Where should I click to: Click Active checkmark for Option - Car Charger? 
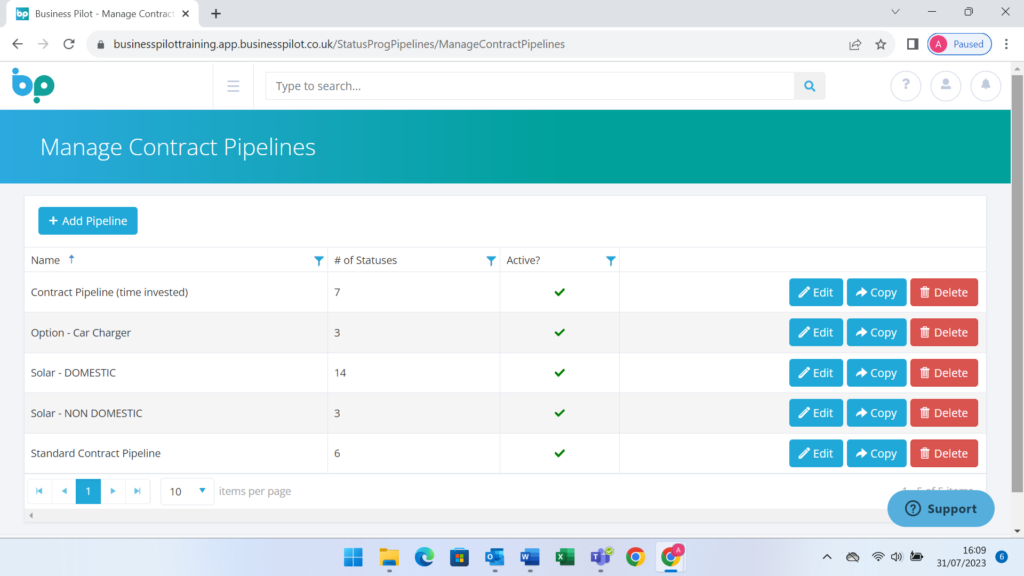click(x=560, y=332)
